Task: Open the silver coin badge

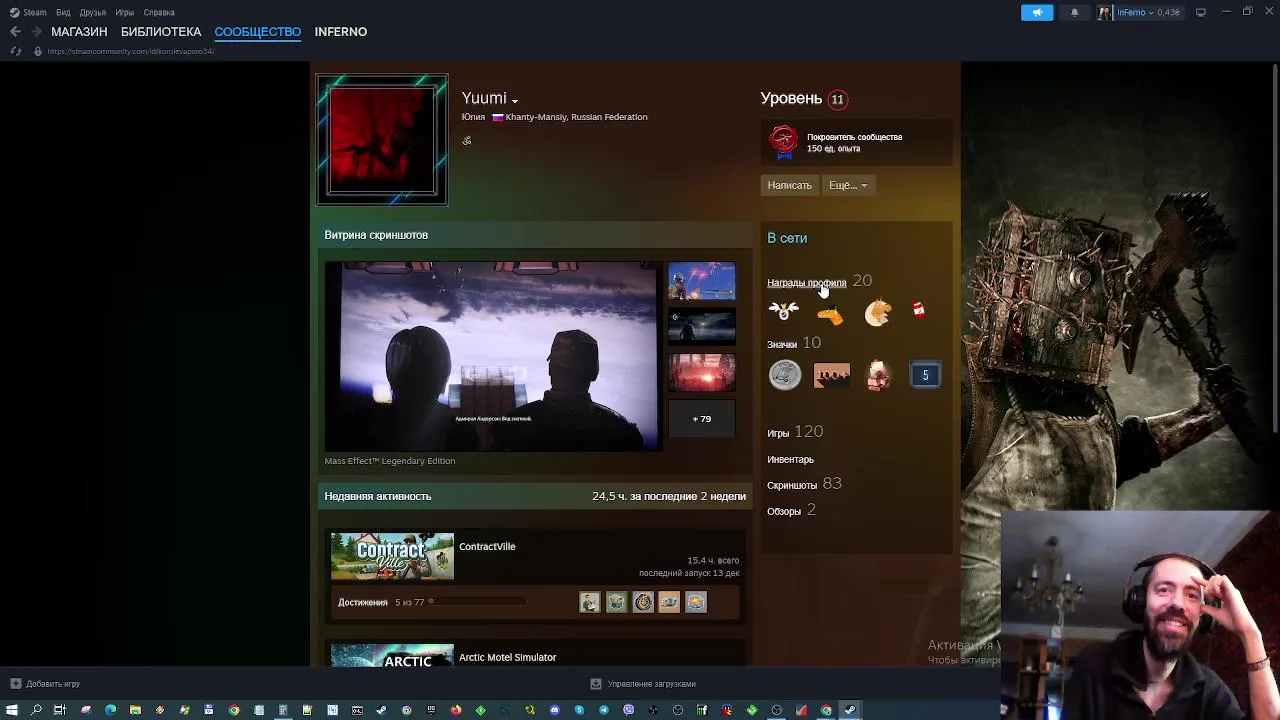Action: coord(785,375)
